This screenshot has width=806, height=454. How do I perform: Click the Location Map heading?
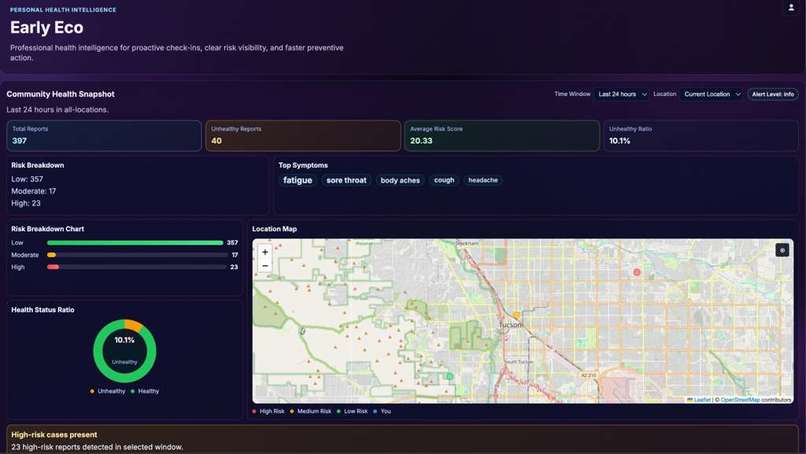click(274, 229)
